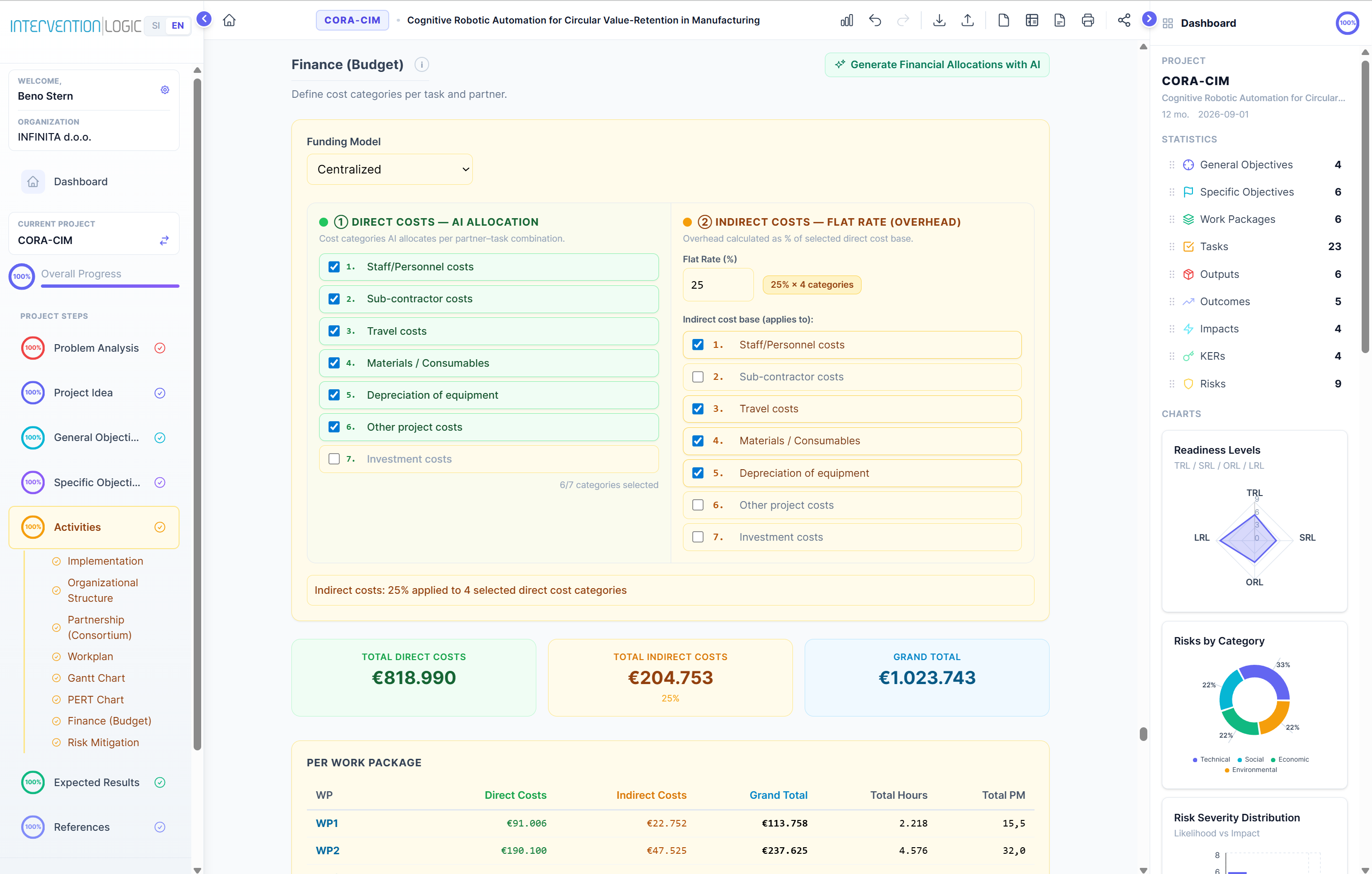Toggle direct Depreciation of equipment checkbox
This screenshot has width=1372, height=874.
point(334,395)
